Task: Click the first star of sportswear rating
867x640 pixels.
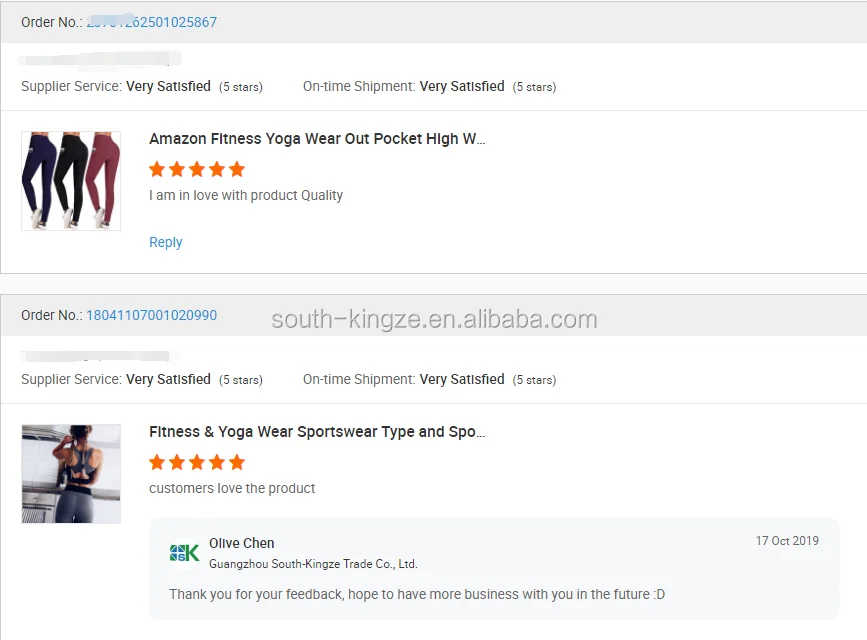Action: tap(157, 462)
